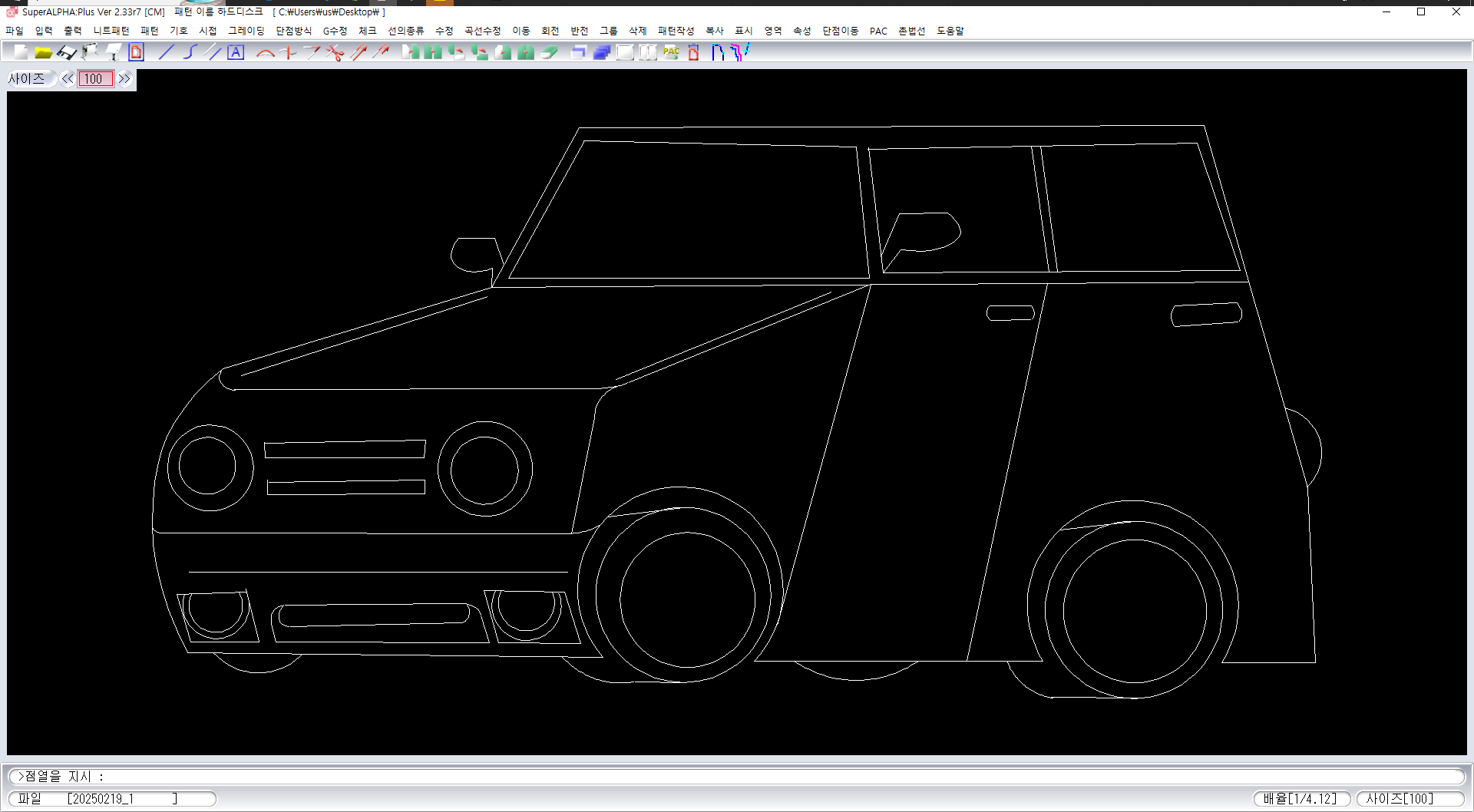Click the size value field showing 100
Viewport: 1474px width, 812px height.
click(x=95, y=79)
